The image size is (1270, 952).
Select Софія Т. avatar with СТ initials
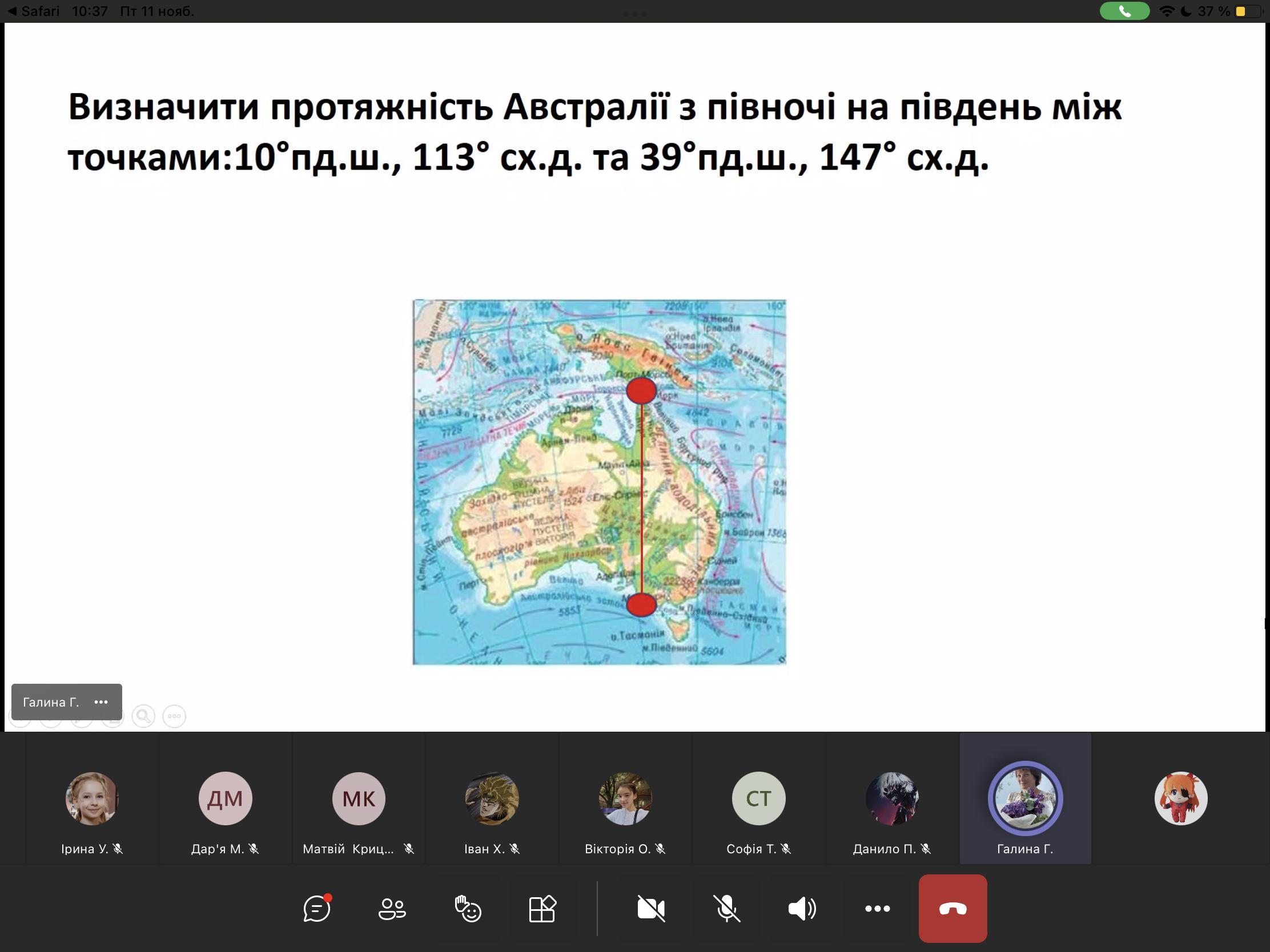(x=758, y=798)
